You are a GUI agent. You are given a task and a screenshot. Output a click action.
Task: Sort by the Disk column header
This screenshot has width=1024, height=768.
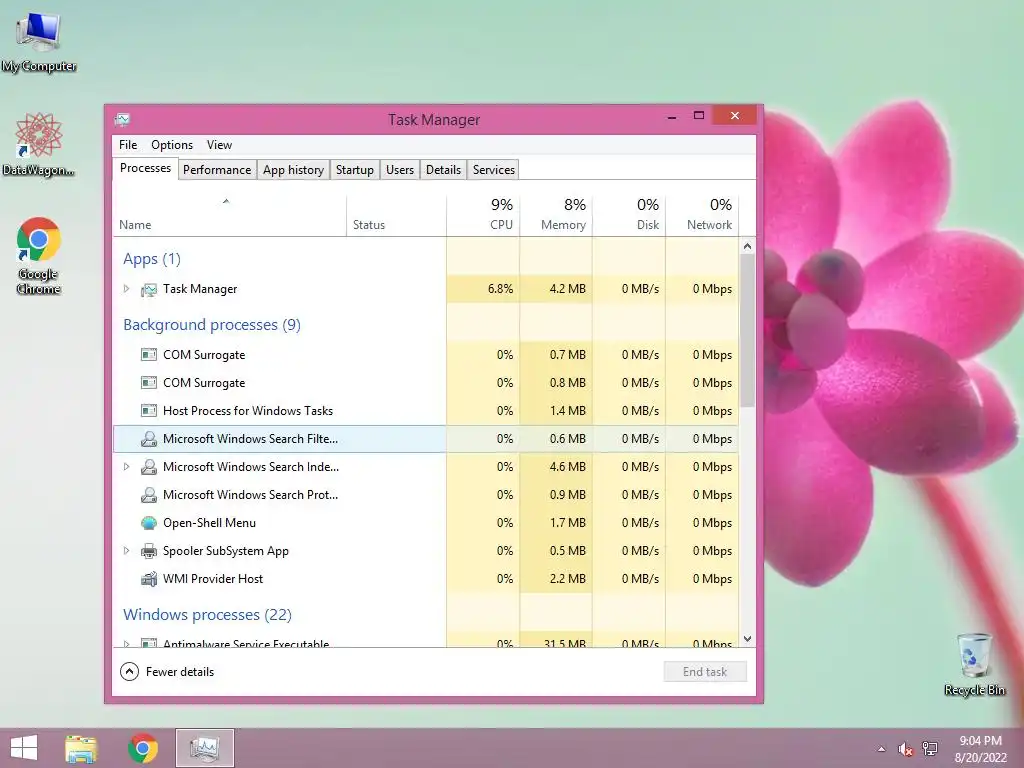(630, 216)
